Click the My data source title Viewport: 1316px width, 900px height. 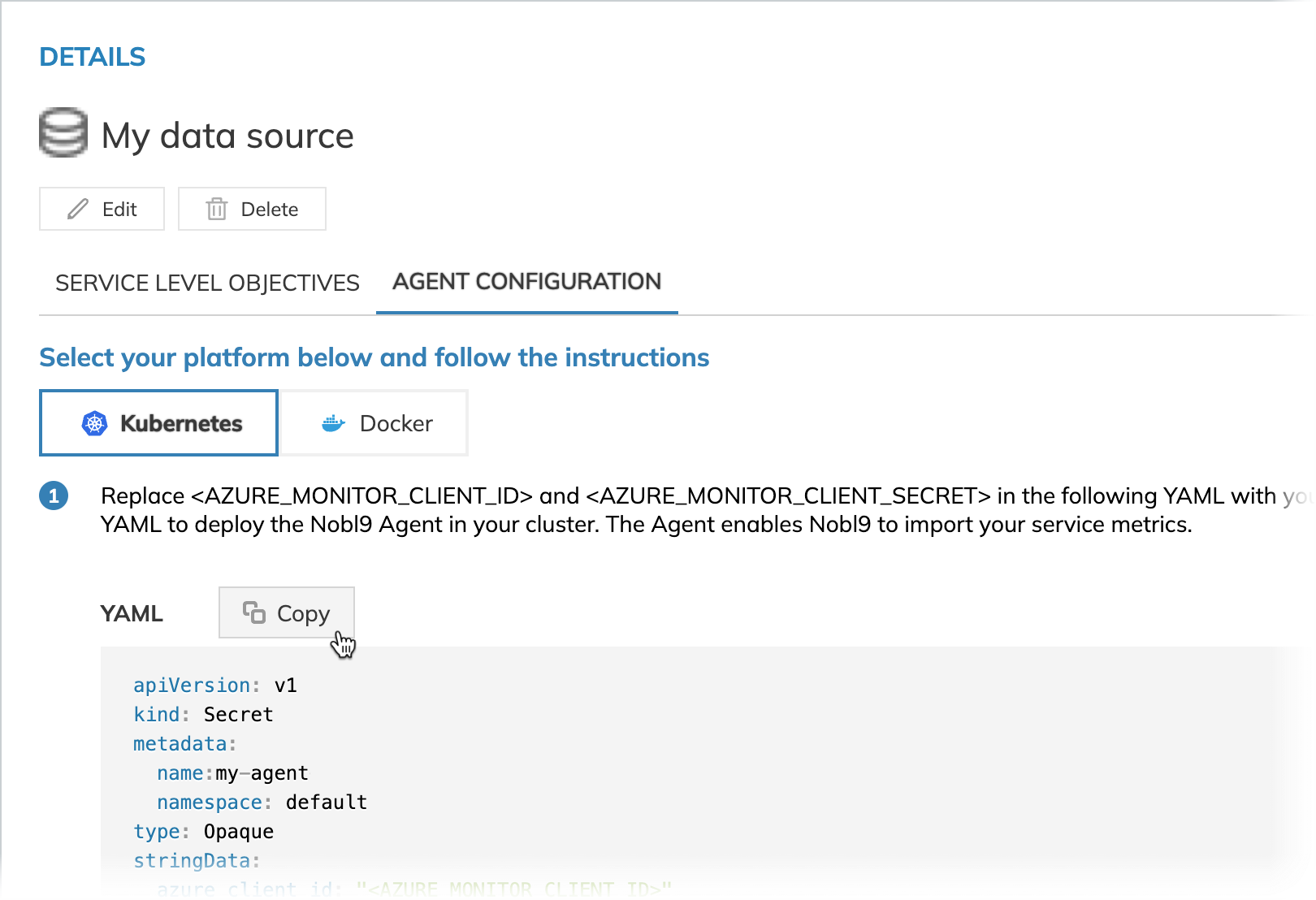coord(227,136)
